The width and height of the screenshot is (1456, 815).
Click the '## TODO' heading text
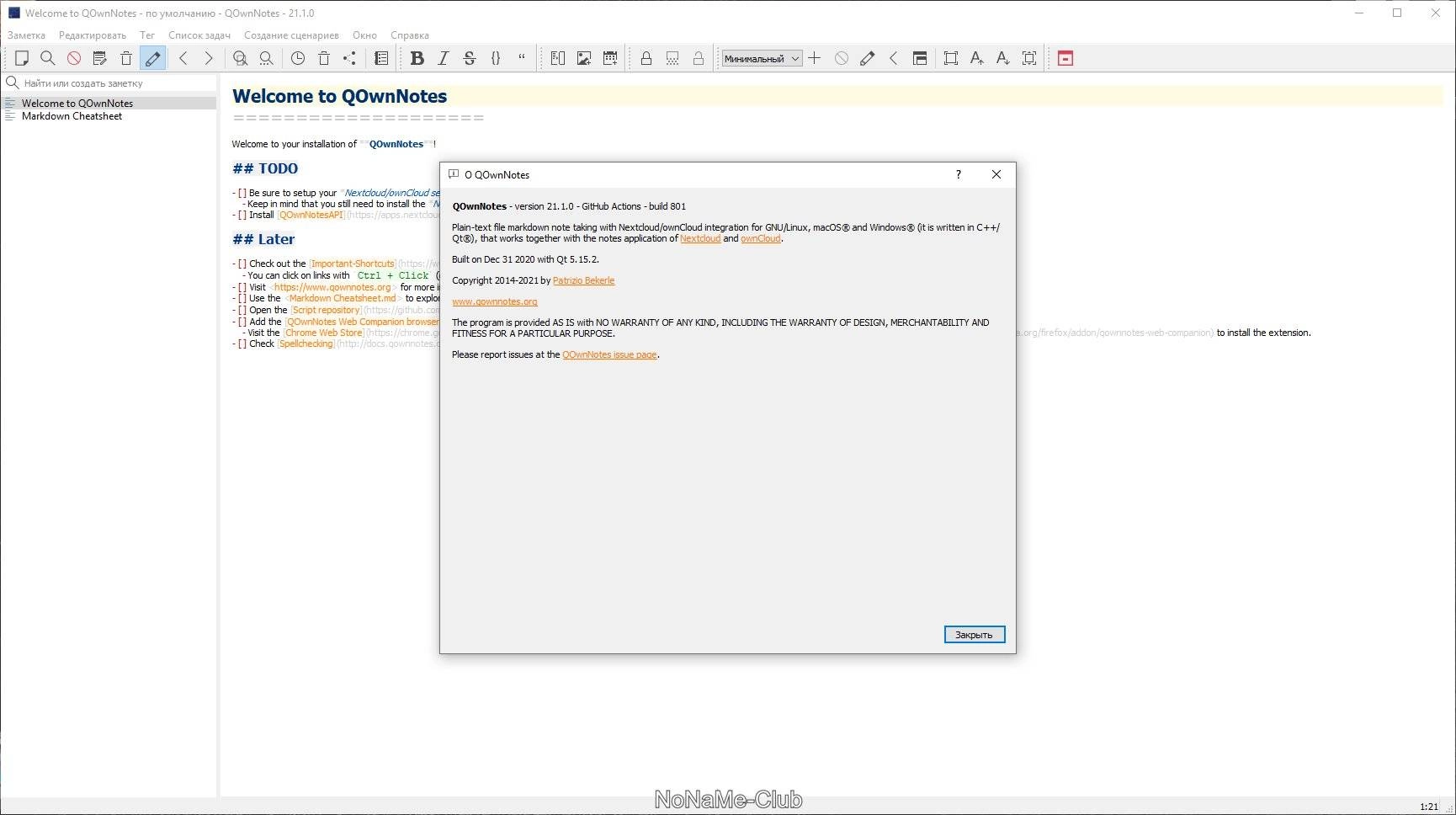pos(265,168)
